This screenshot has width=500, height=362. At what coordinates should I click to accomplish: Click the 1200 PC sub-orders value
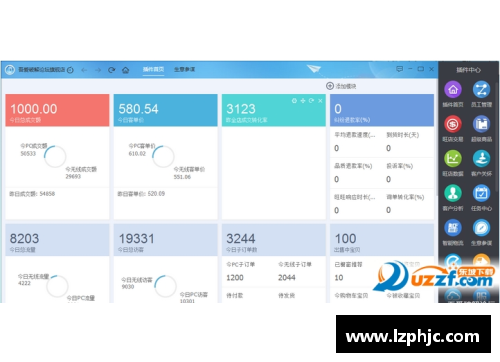[x=235, y=278]
